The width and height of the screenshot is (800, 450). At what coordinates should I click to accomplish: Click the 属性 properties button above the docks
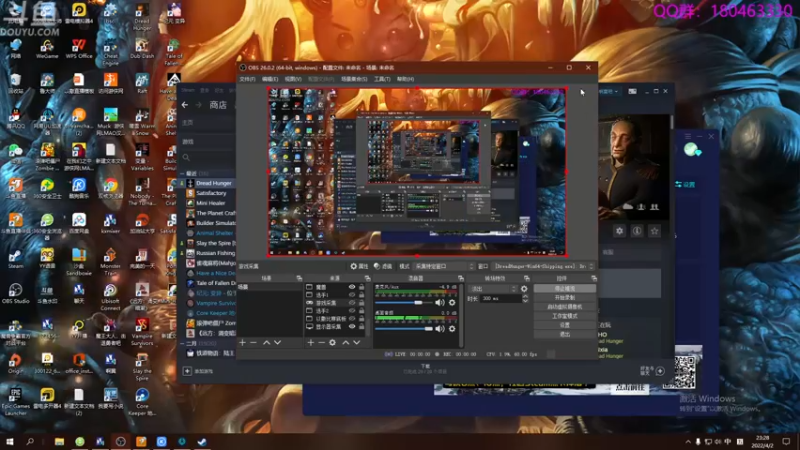[x=359, y=266]
